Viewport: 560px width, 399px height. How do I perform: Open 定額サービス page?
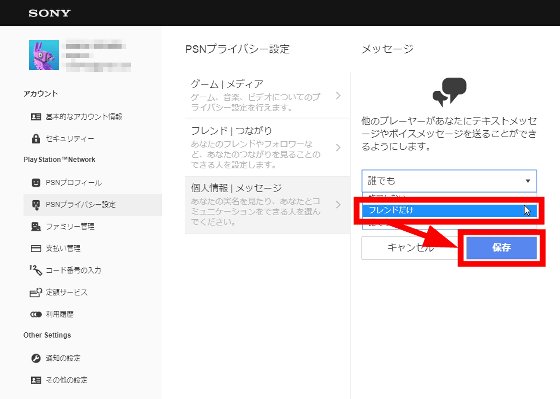tap(66, 292)
